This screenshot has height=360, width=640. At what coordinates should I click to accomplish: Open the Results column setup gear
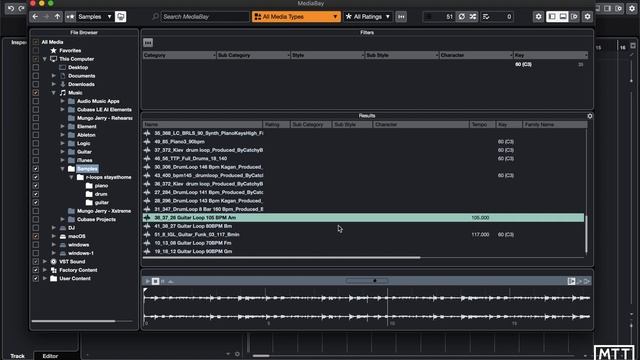pyautogui.click(x=590, y=116)
